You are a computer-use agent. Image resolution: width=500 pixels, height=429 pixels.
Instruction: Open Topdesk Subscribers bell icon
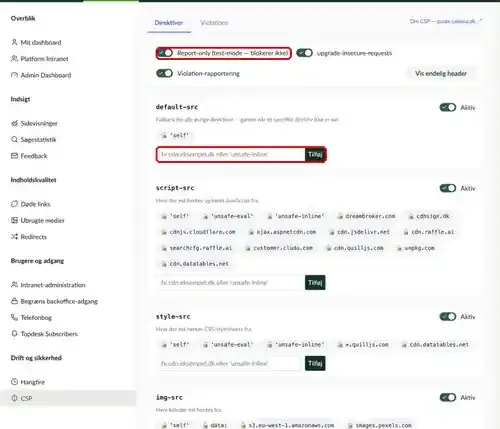coord(14,334)
